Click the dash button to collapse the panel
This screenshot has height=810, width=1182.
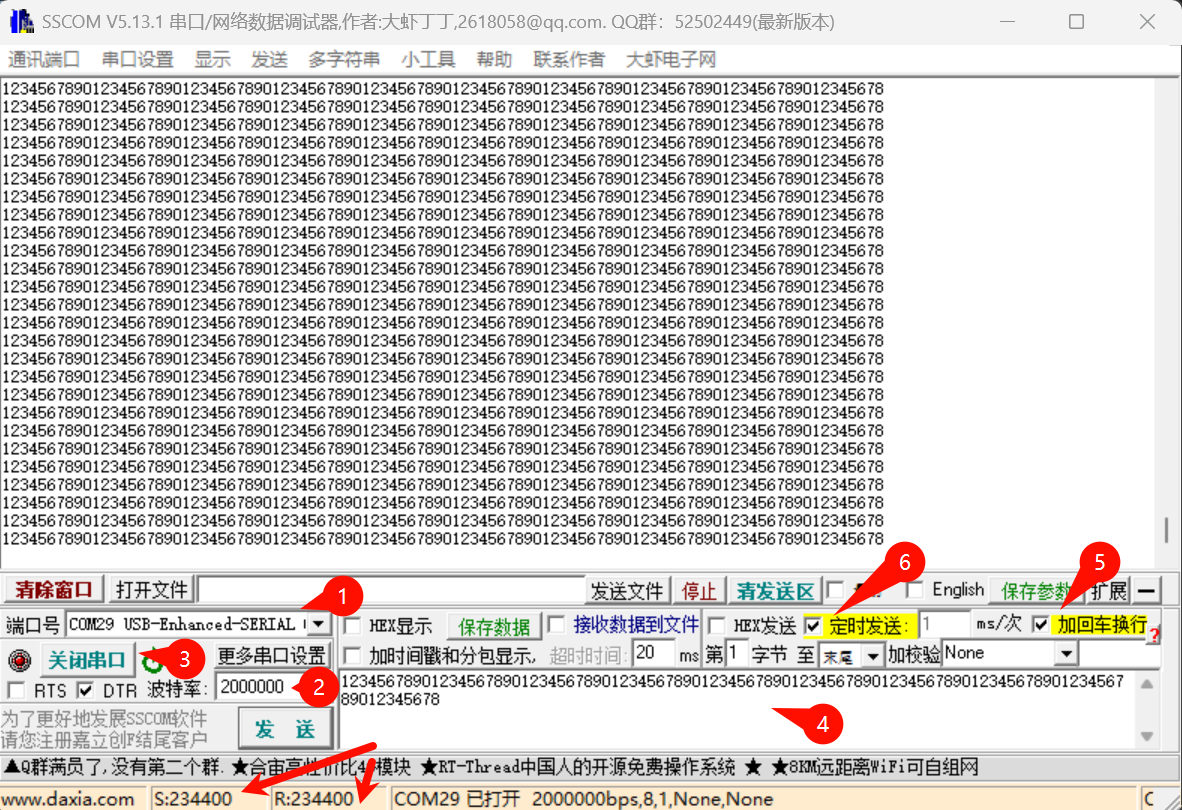pyautogui.click(x=1147, y=591)
